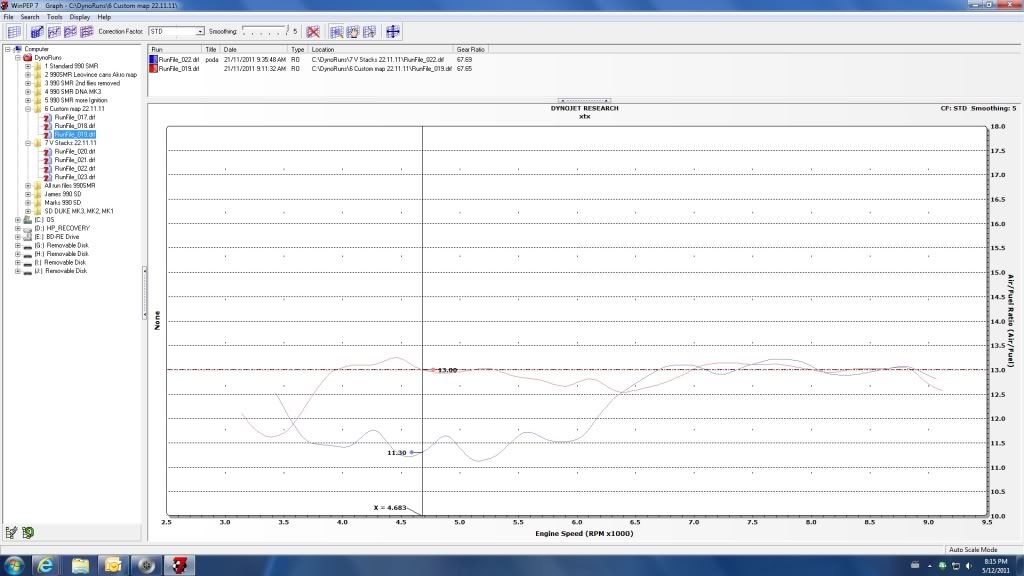Open the Display menu

(x=79, y=17)
